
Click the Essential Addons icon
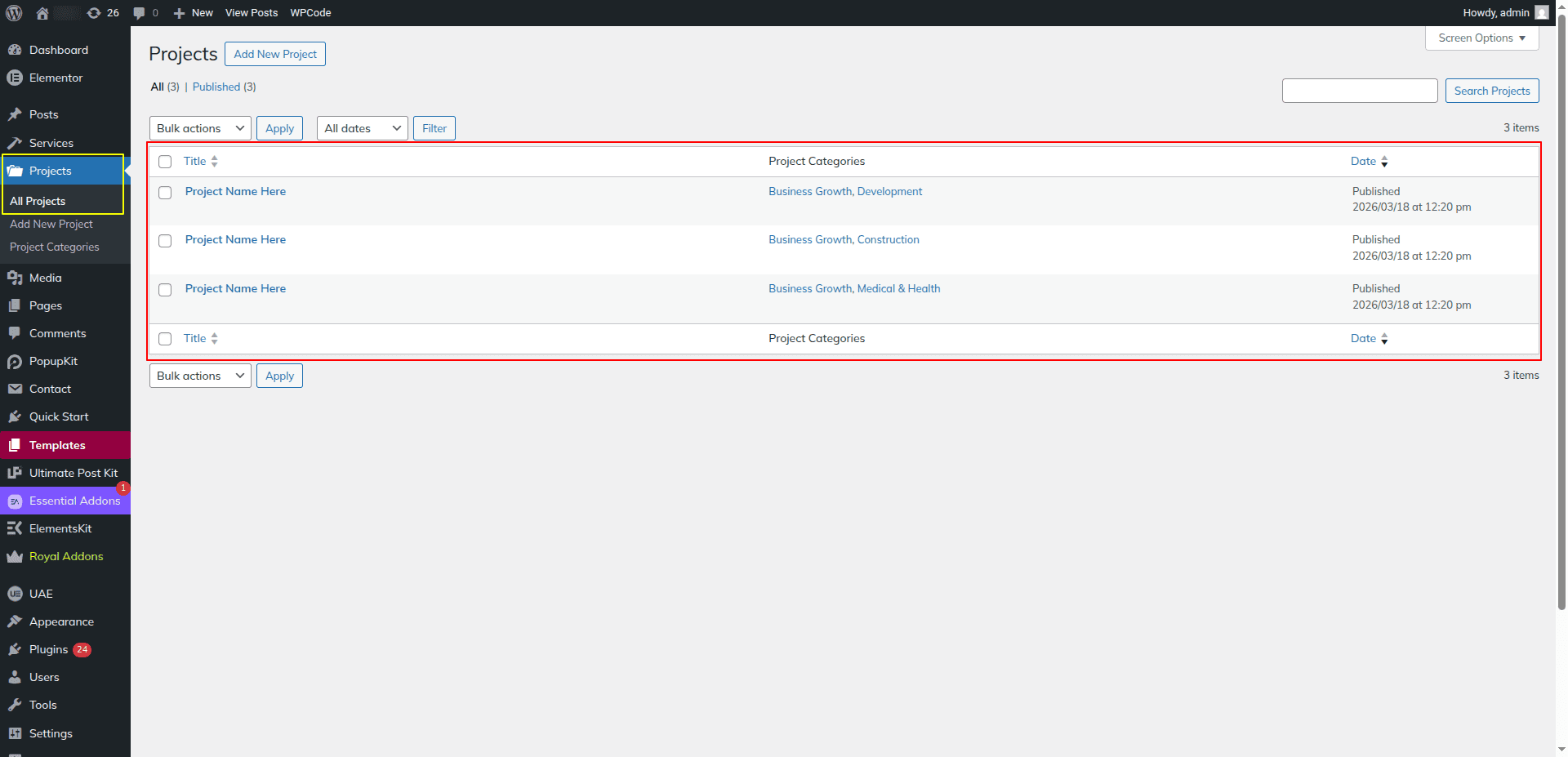pyautogui.click(x=15, y=501)
